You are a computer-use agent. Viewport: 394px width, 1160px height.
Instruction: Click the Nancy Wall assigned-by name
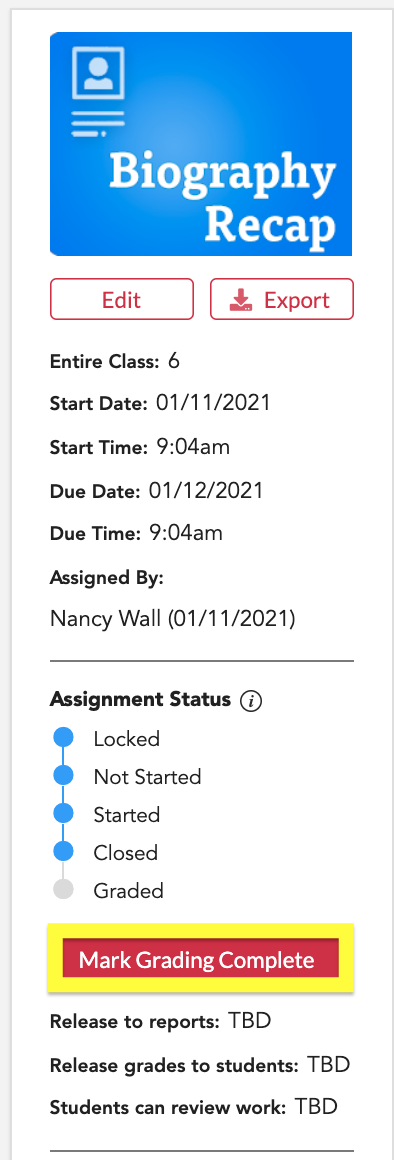pos(106,618)
